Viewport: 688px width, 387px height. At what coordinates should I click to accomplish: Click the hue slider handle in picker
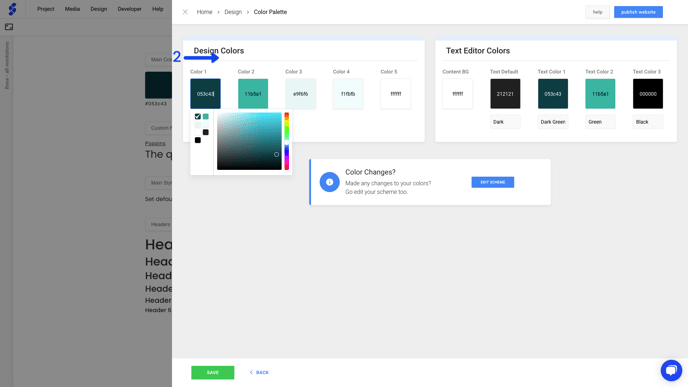[x=287, y=143]
